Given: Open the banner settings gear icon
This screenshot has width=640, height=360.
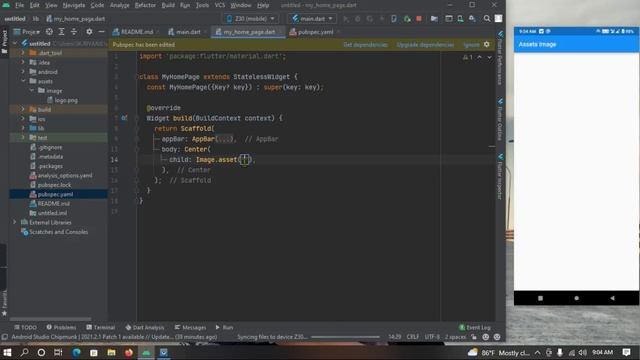Looking at the screenshot, I should (x=487, y=44).
